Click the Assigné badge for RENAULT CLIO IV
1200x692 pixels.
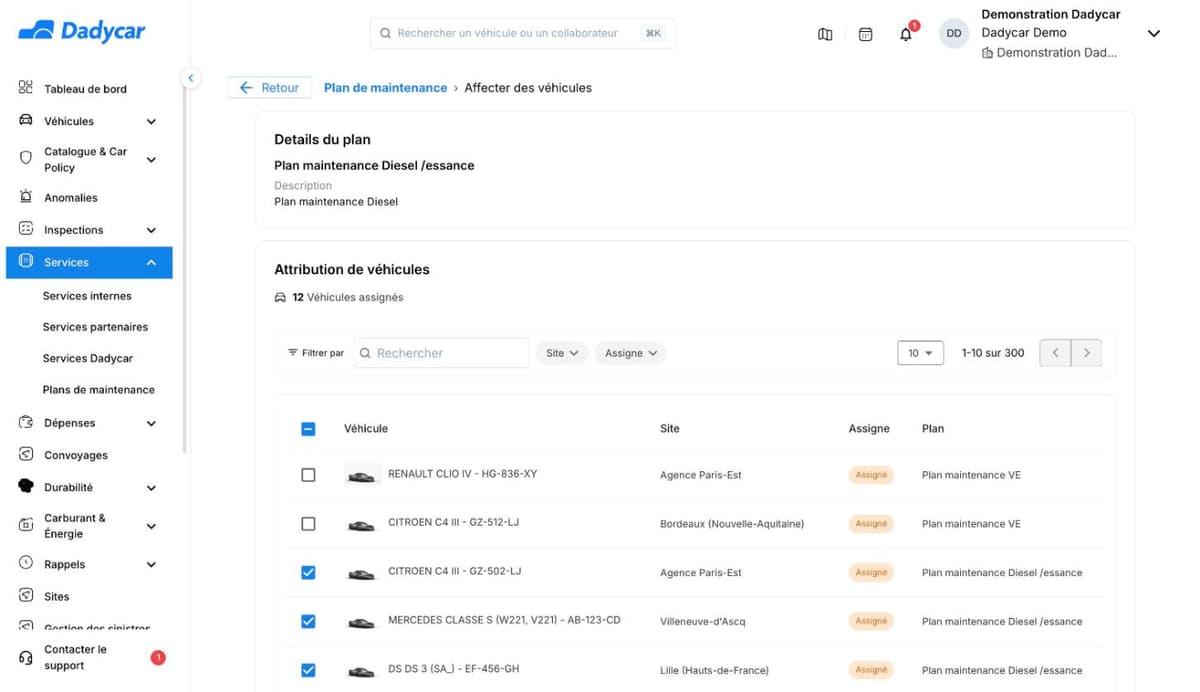tap(871, 475)
